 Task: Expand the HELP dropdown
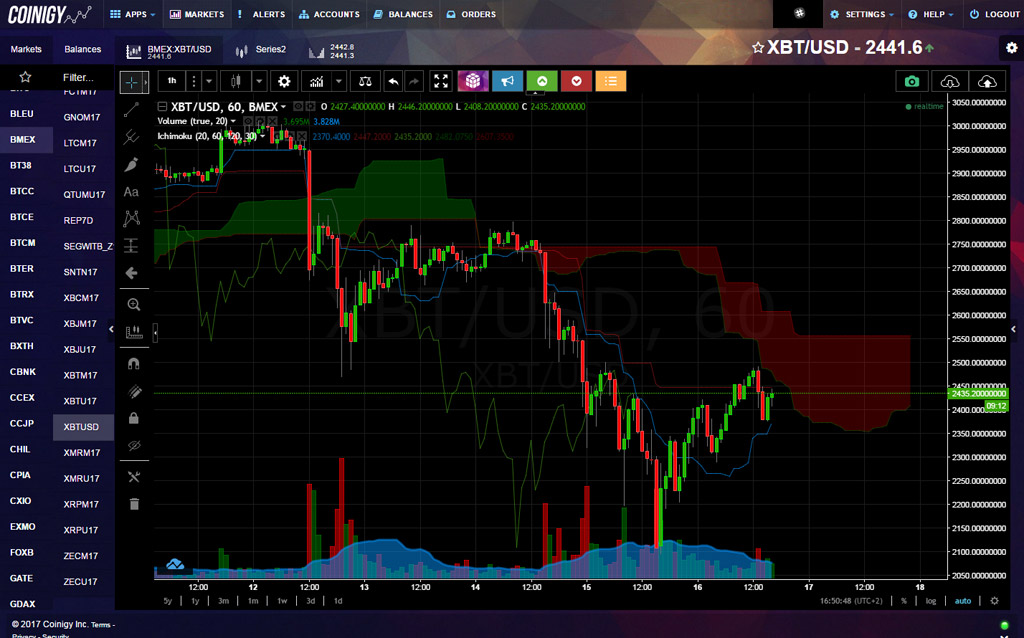(x=931, y=14)
